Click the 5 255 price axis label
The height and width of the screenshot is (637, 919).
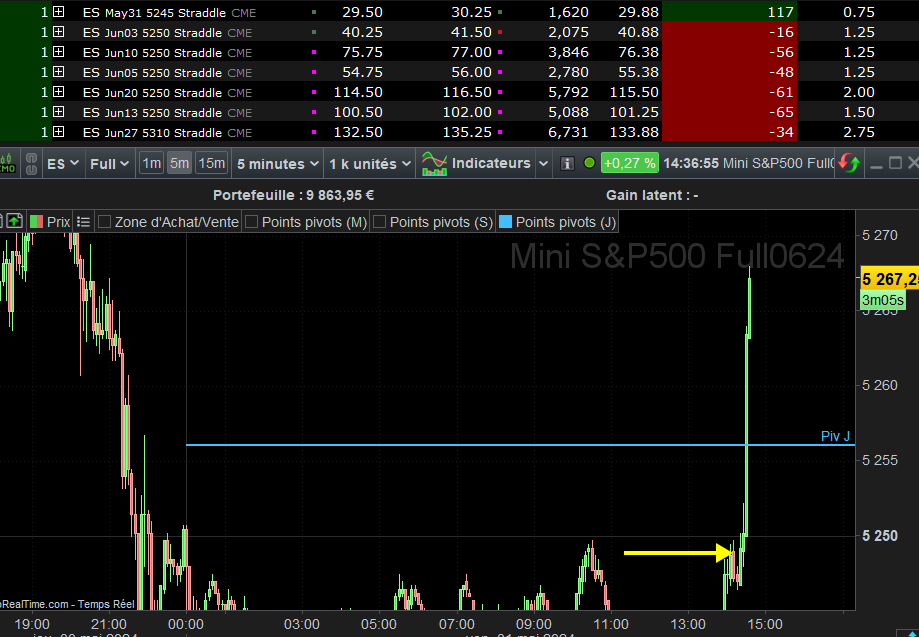pos(880,460)
